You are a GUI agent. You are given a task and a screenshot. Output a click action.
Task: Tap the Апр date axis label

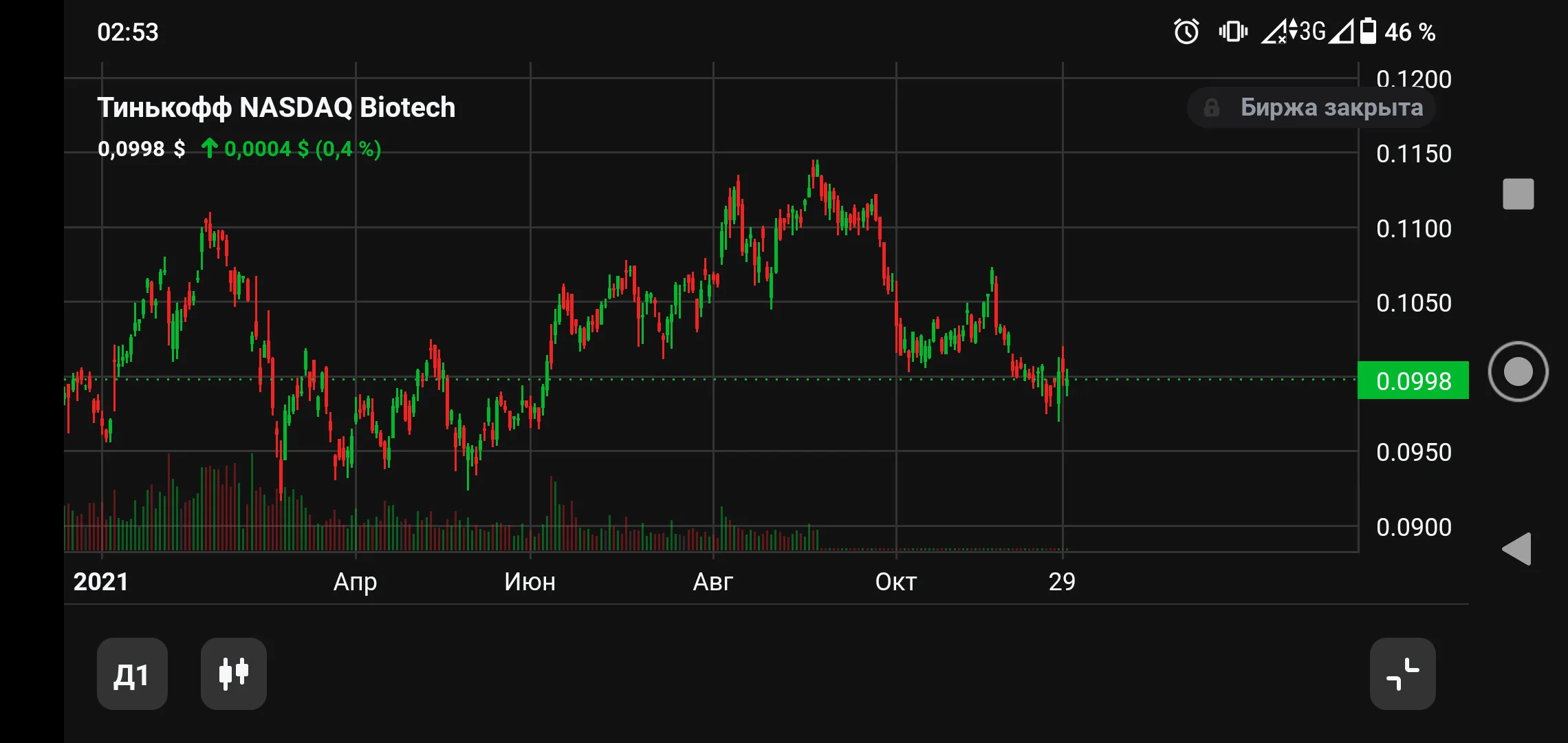(355, 583)
